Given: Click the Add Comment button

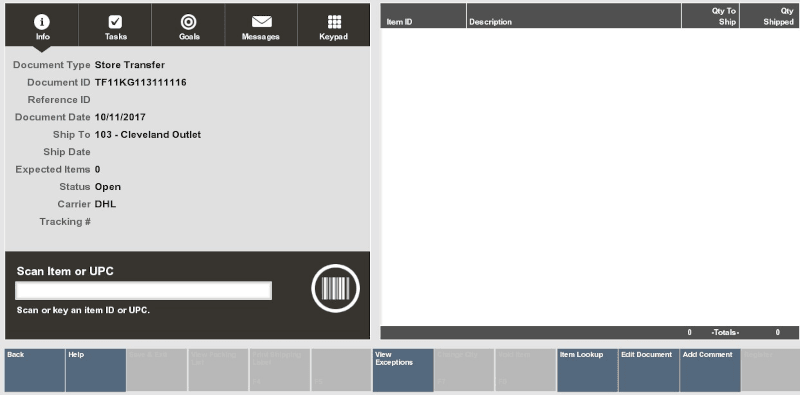Looking at the screenshot, I should coord(710,371).
